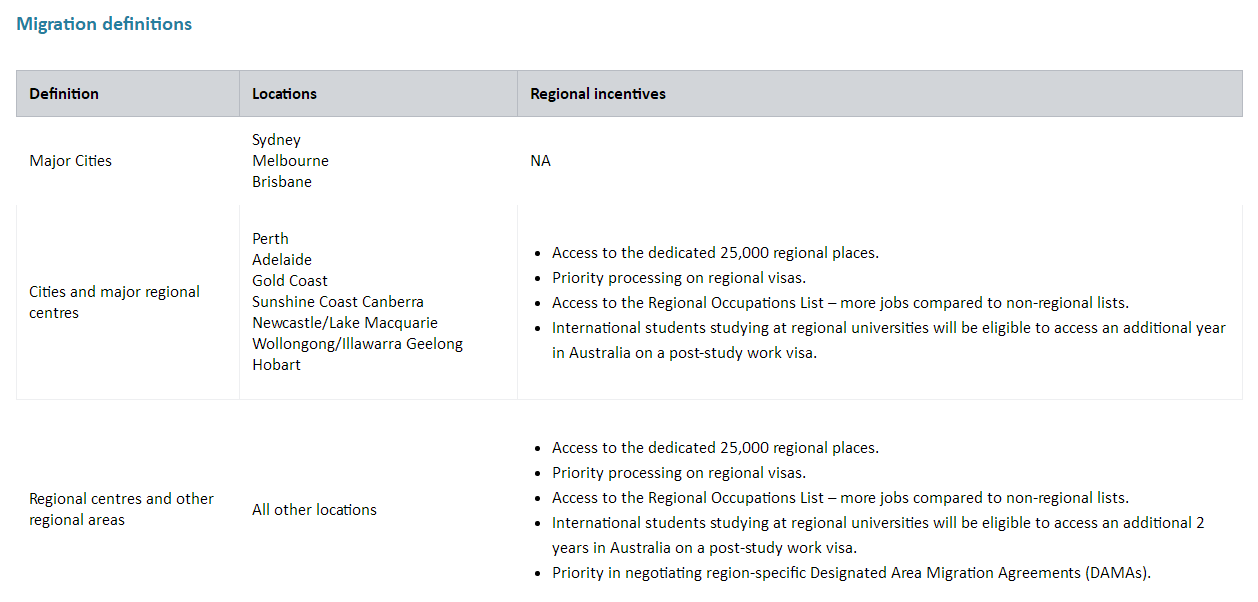Image resolution: width=1258 pixels, height=602 pixels.
Task: Select Hobart in the locations list
Action: (276, 365)
